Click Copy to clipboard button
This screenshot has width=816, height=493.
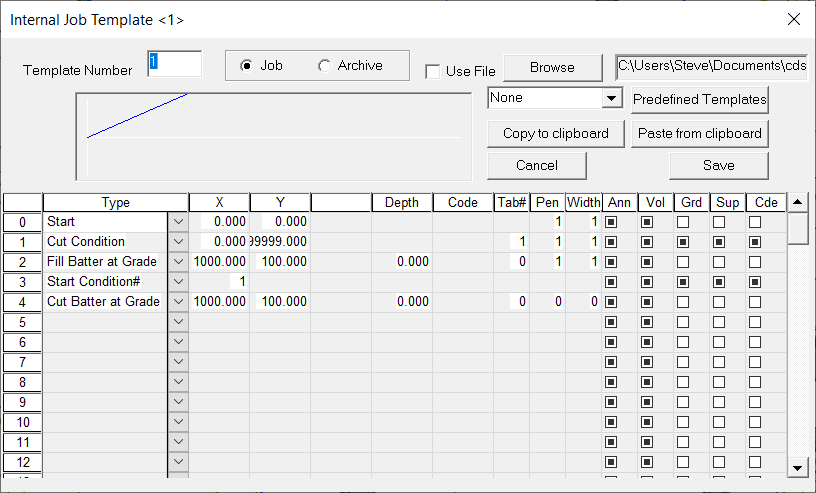pyautogui.click(x=556, y=133)
